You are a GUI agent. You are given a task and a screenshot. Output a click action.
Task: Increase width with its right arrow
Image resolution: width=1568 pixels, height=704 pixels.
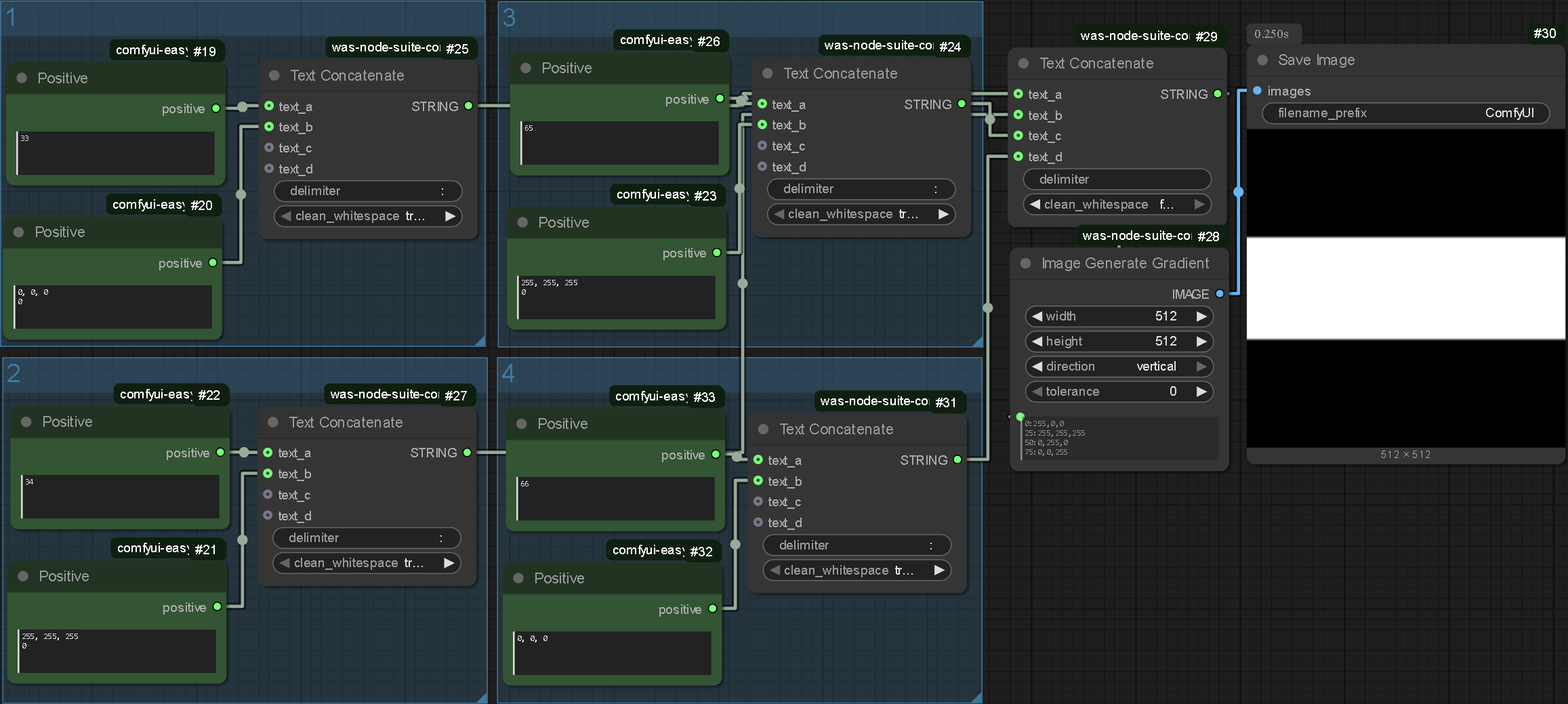click(1201, 316)
